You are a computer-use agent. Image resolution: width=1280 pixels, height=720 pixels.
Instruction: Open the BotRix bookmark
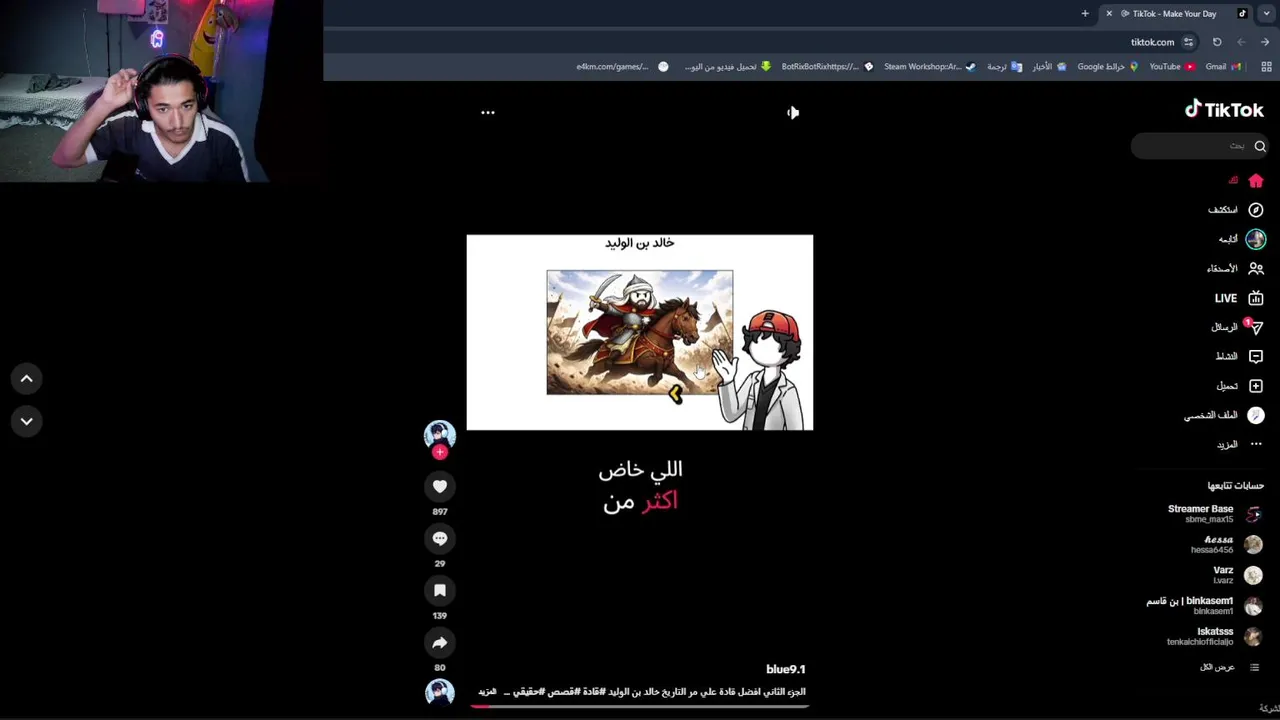pyautogui.click(x=827, y=67)
